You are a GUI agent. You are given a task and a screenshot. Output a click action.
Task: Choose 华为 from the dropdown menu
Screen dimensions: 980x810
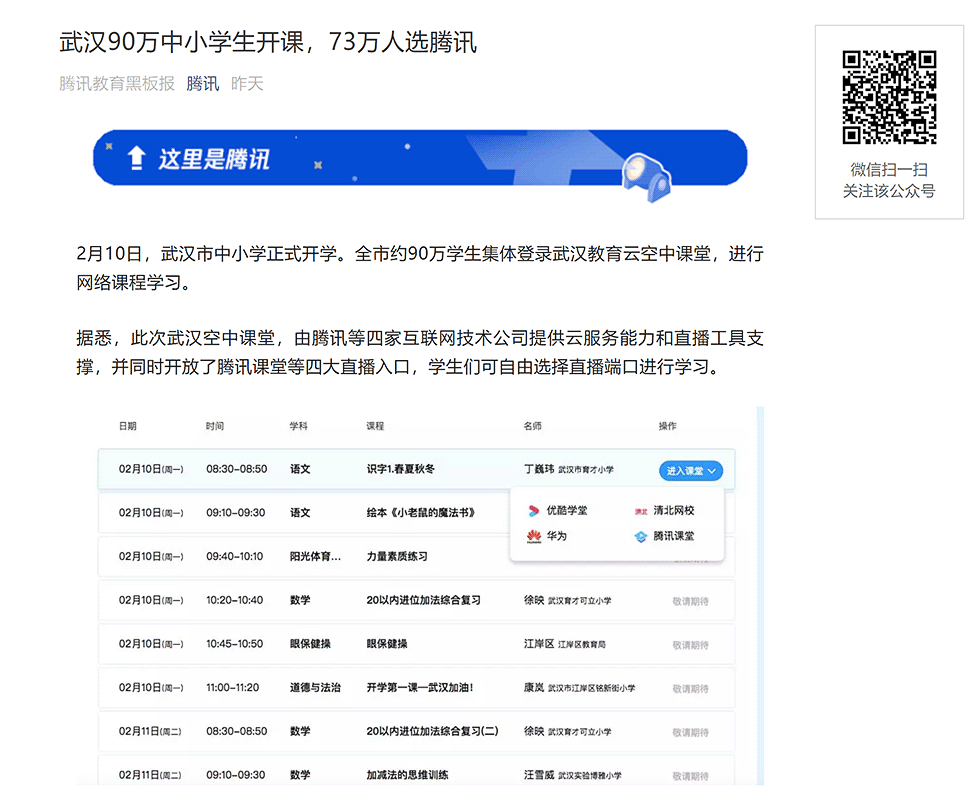[x=547, y=536]
